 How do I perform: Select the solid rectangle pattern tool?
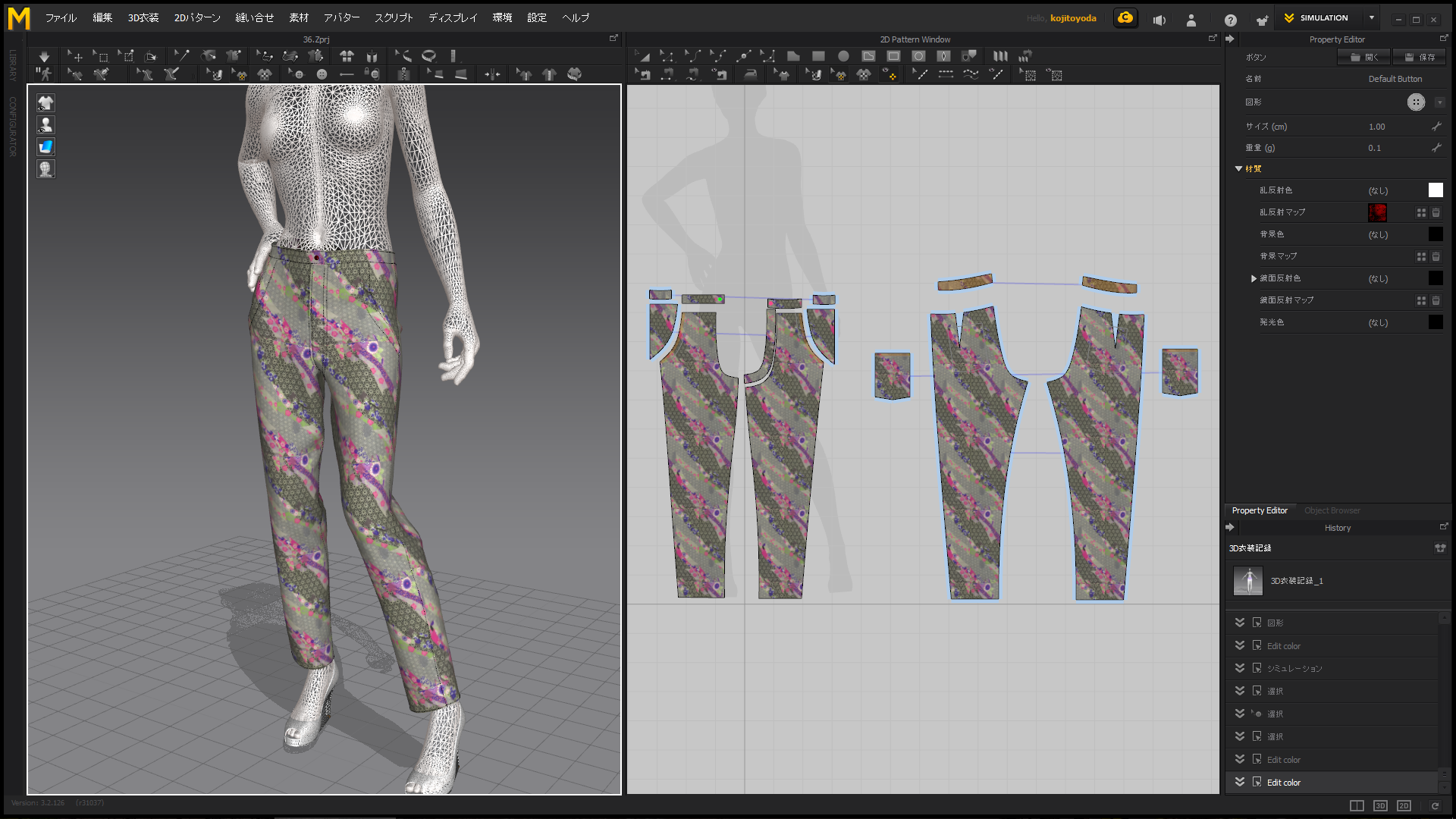click(818, 56)
